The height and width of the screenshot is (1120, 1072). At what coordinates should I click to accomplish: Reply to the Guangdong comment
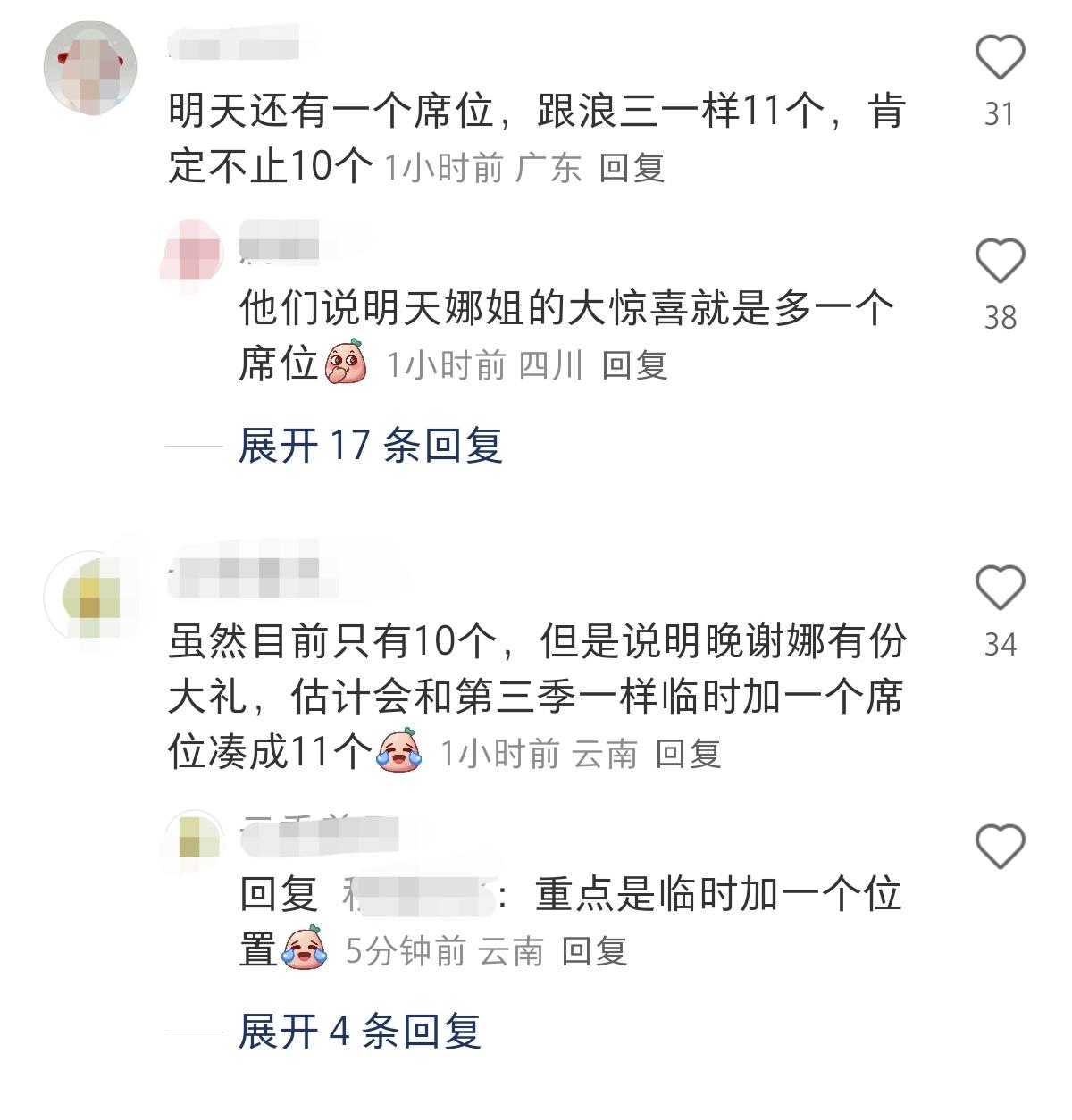click(632, 168)
